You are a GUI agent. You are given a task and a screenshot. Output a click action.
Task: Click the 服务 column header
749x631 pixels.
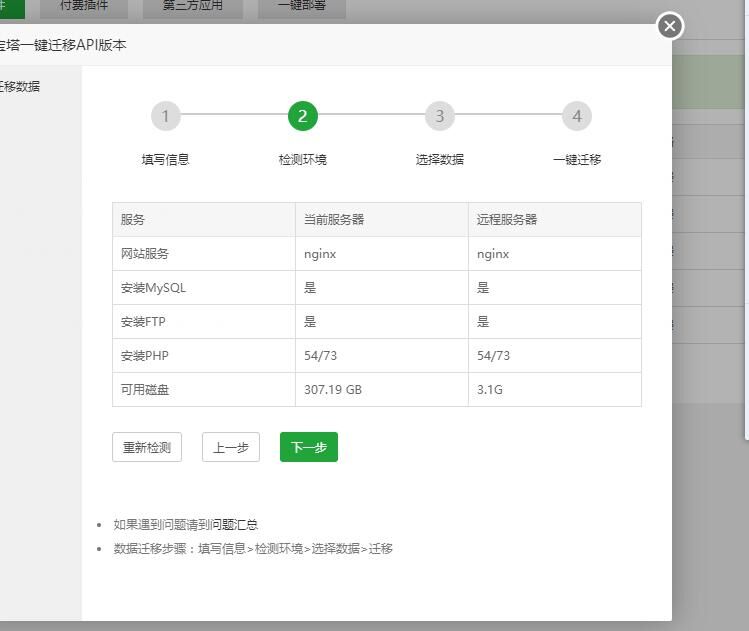[133, 219]
